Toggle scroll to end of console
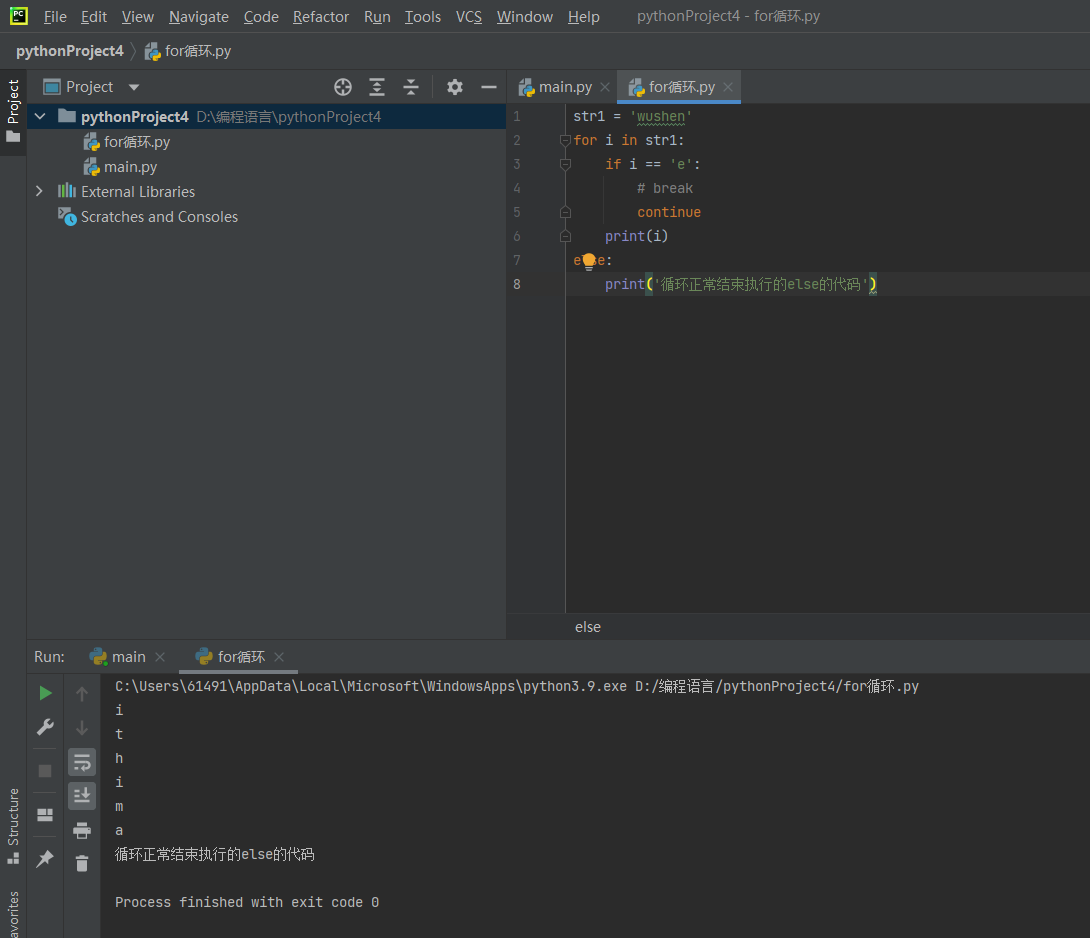 [82, 795]
